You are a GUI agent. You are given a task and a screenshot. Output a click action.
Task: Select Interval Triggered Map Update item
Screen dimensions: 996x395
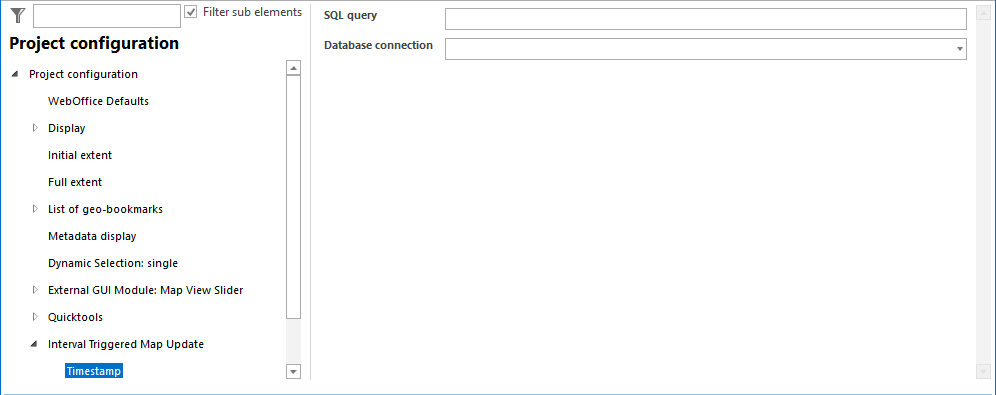[x=126, y=344]
